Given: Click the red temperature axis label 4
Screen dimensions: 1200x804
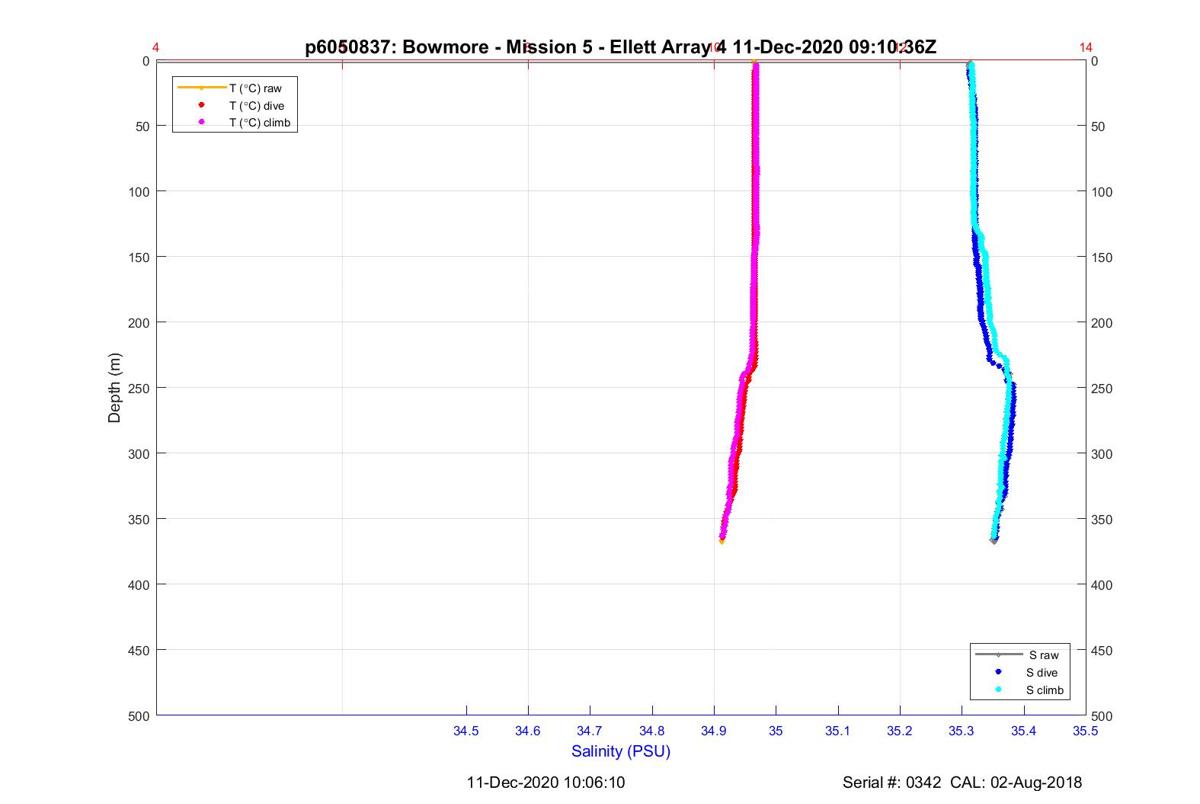Looking at the screenshot, I should [156, 47].
